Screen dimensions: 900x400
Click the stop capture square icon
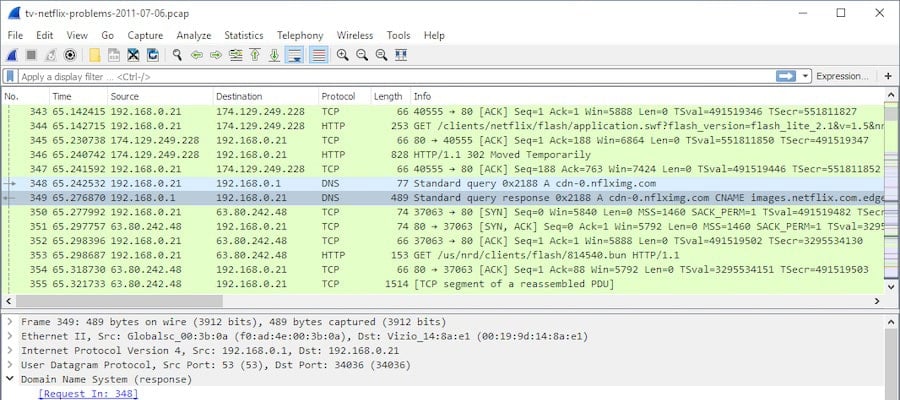pyautogui.click(x=31, y=55)
